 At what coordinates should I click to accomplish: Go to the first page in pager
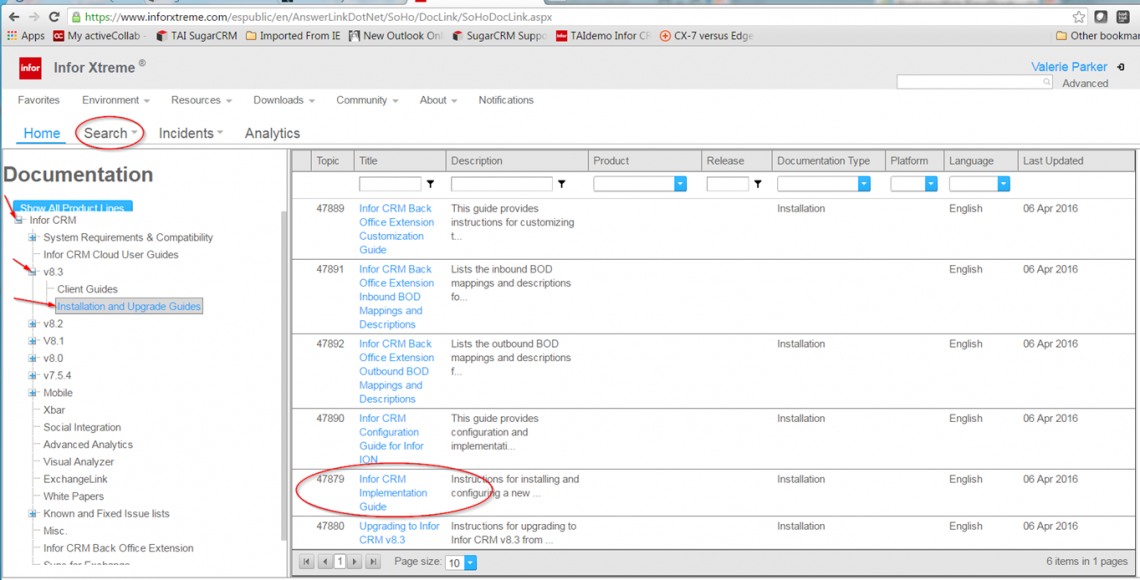point(307,562)
